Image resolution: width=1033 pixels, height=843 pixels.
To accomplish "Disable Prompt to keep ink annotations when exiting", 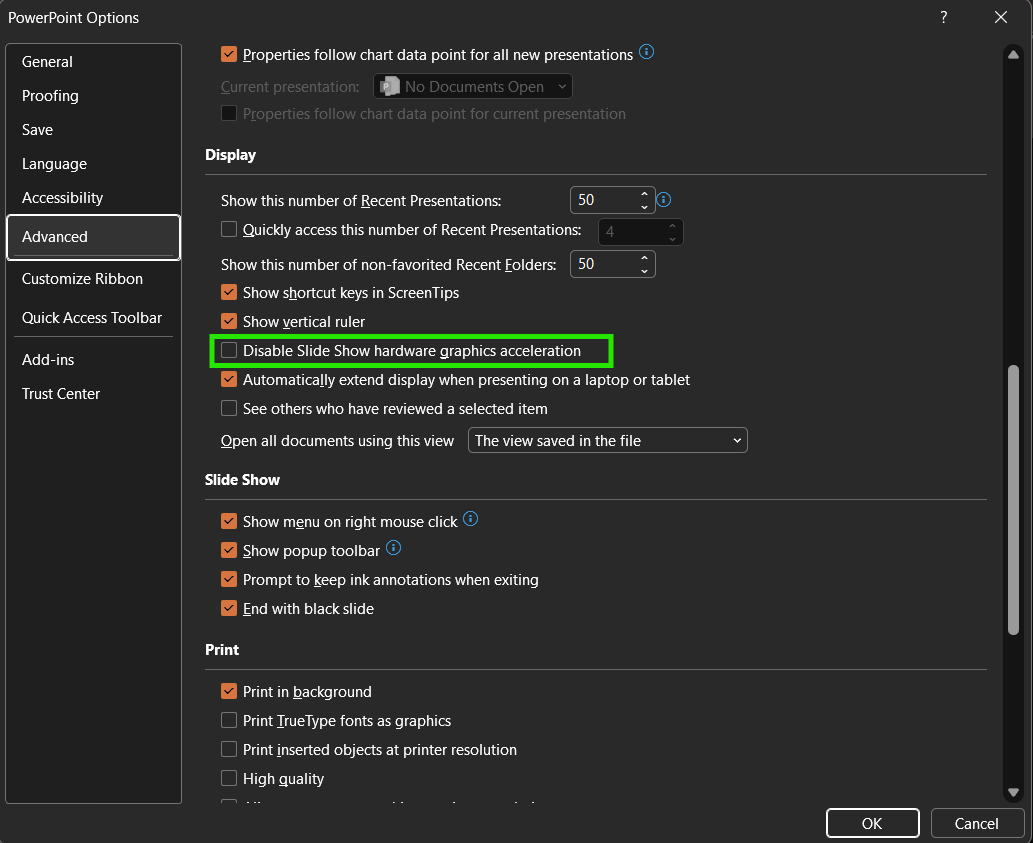I will tap(229, 580).
